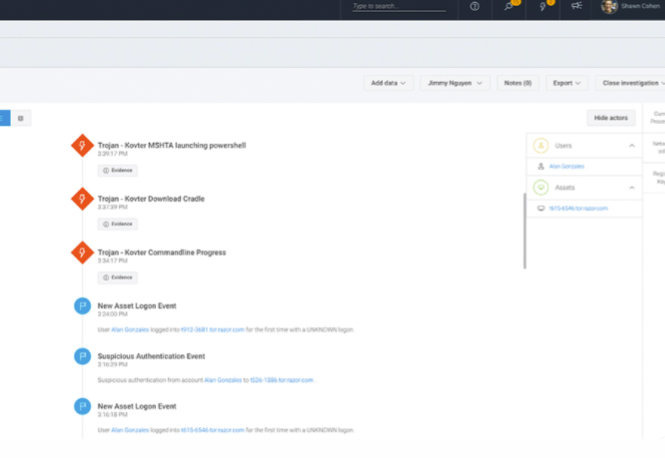Open the Jimmy Nguyen assignee dropdown
This screenshot has height=458, width=665.
(454, 83)
